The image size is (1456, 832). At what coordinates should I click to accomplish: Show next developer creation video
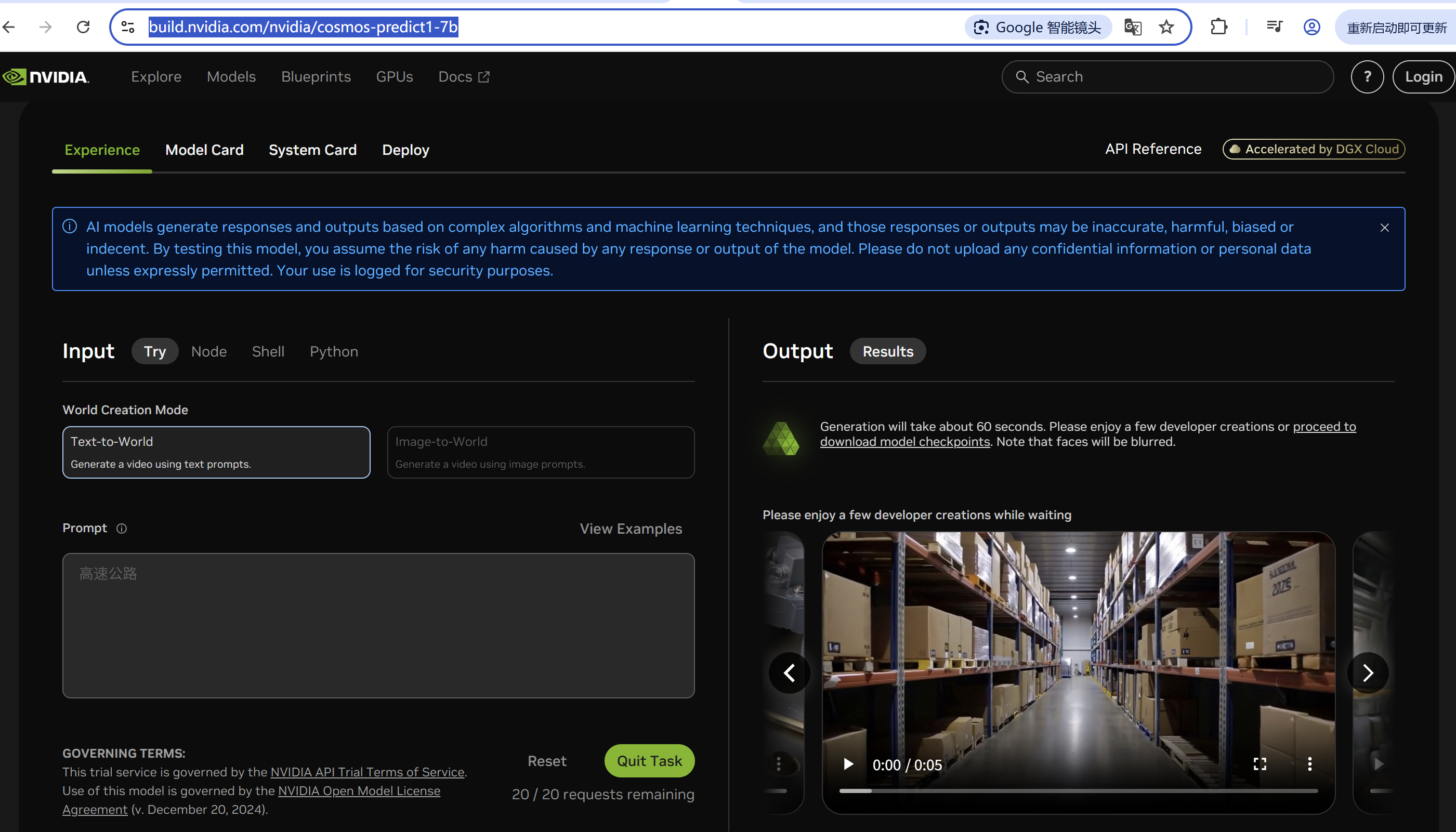(1368, 672)
